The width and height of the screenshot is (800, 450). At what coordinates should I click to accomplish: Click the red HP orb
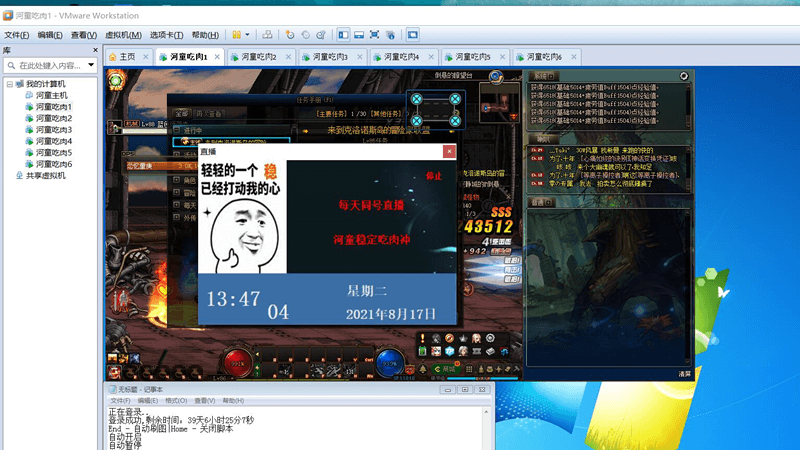coord(238,363)
